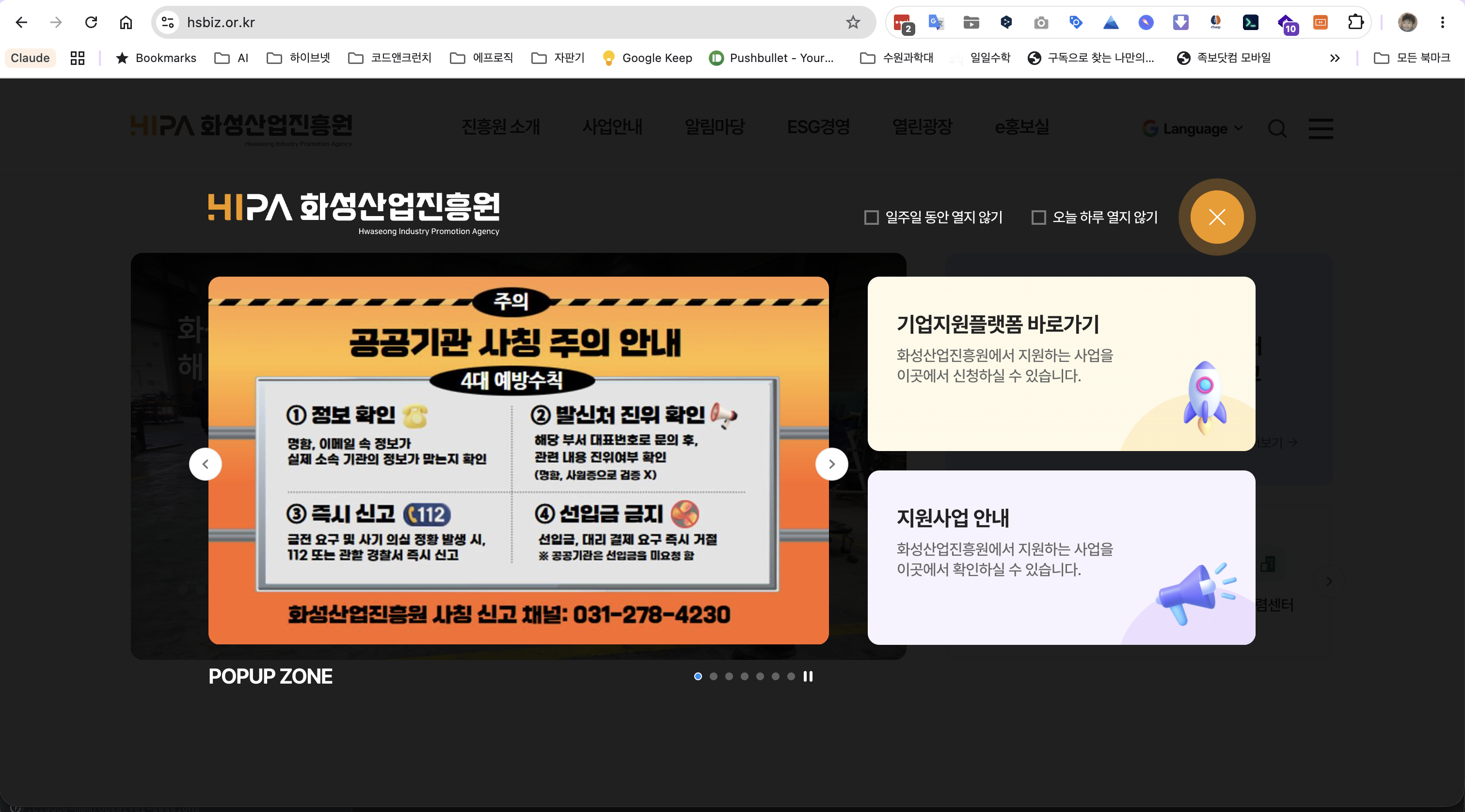Open the camera screenshot extension icon
Image resolution: width=1465 pixels, height=812 pixels.
pyautogui.click(x=1041, y=22)
